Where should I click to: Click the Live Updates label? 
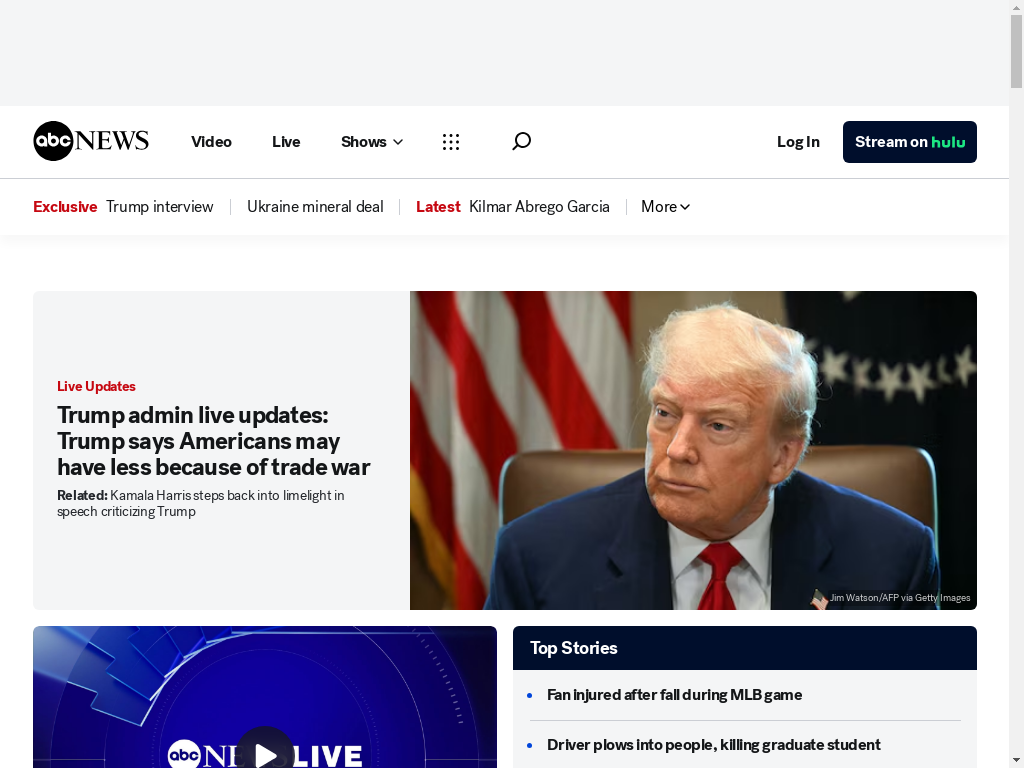(96, 386)
